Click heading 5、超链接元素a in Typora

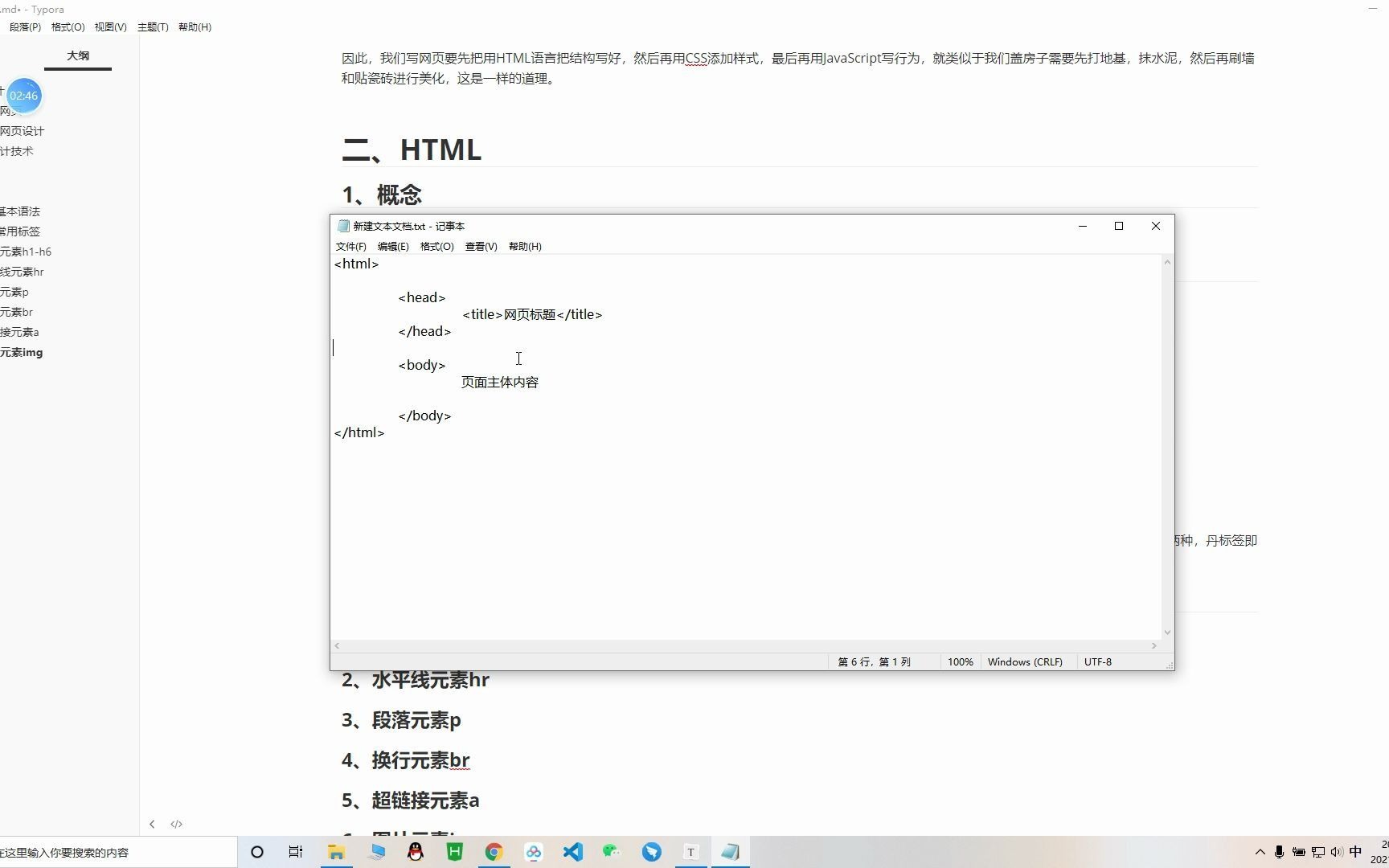[x=411, y=800]
